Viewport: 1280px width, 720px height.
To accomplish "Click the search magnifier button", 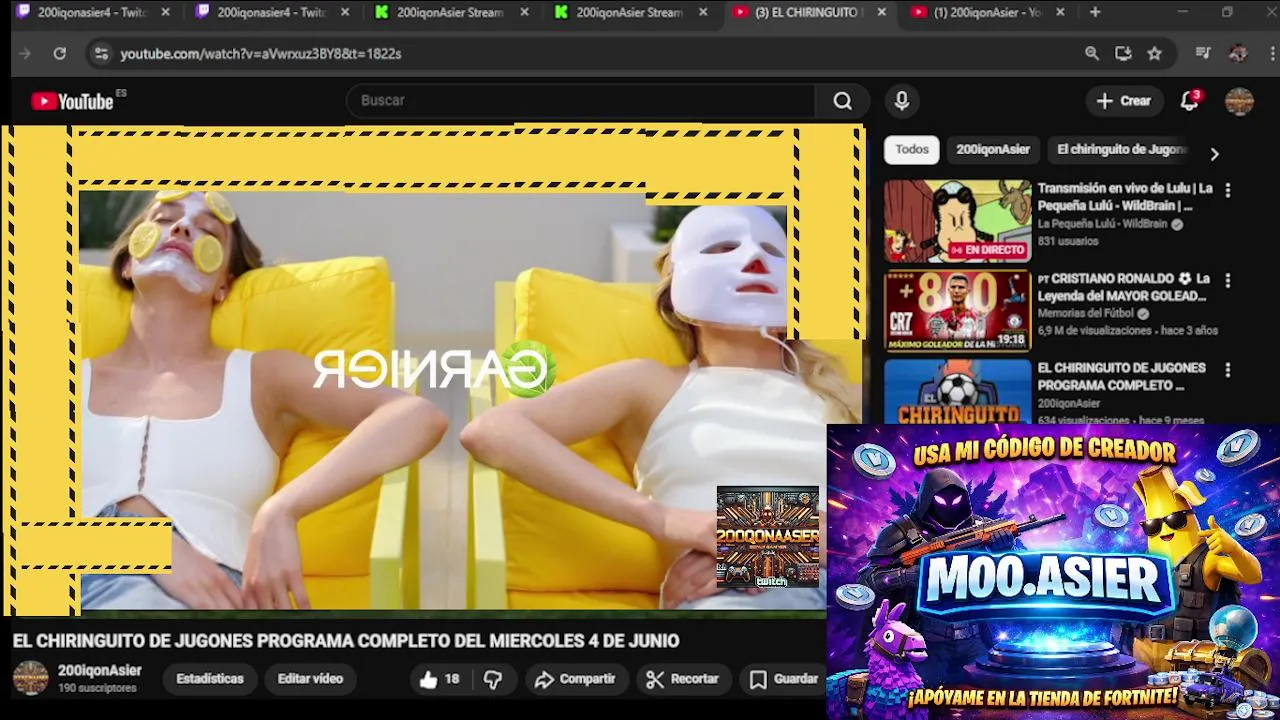I will [843, 101].
